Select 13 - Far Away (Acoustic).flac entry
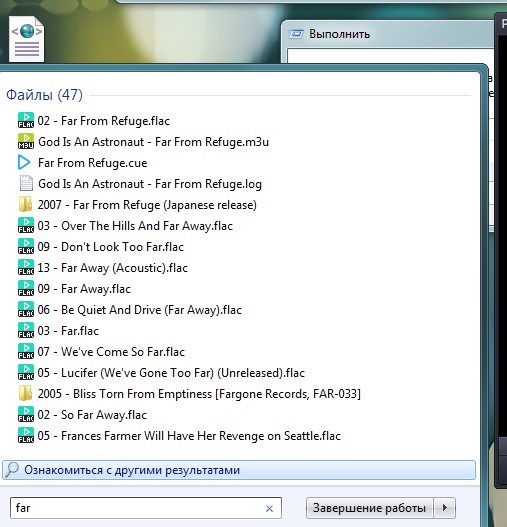The image size is (507, 527). point(113,268)
